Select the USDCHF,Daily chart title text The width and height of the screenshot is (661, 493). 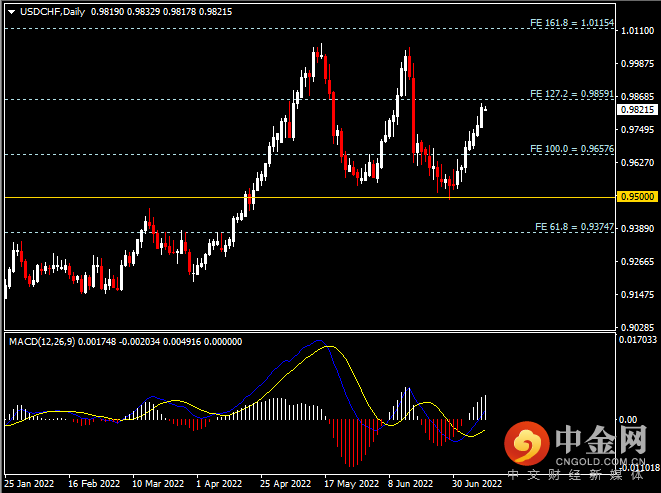click(52, 12)
